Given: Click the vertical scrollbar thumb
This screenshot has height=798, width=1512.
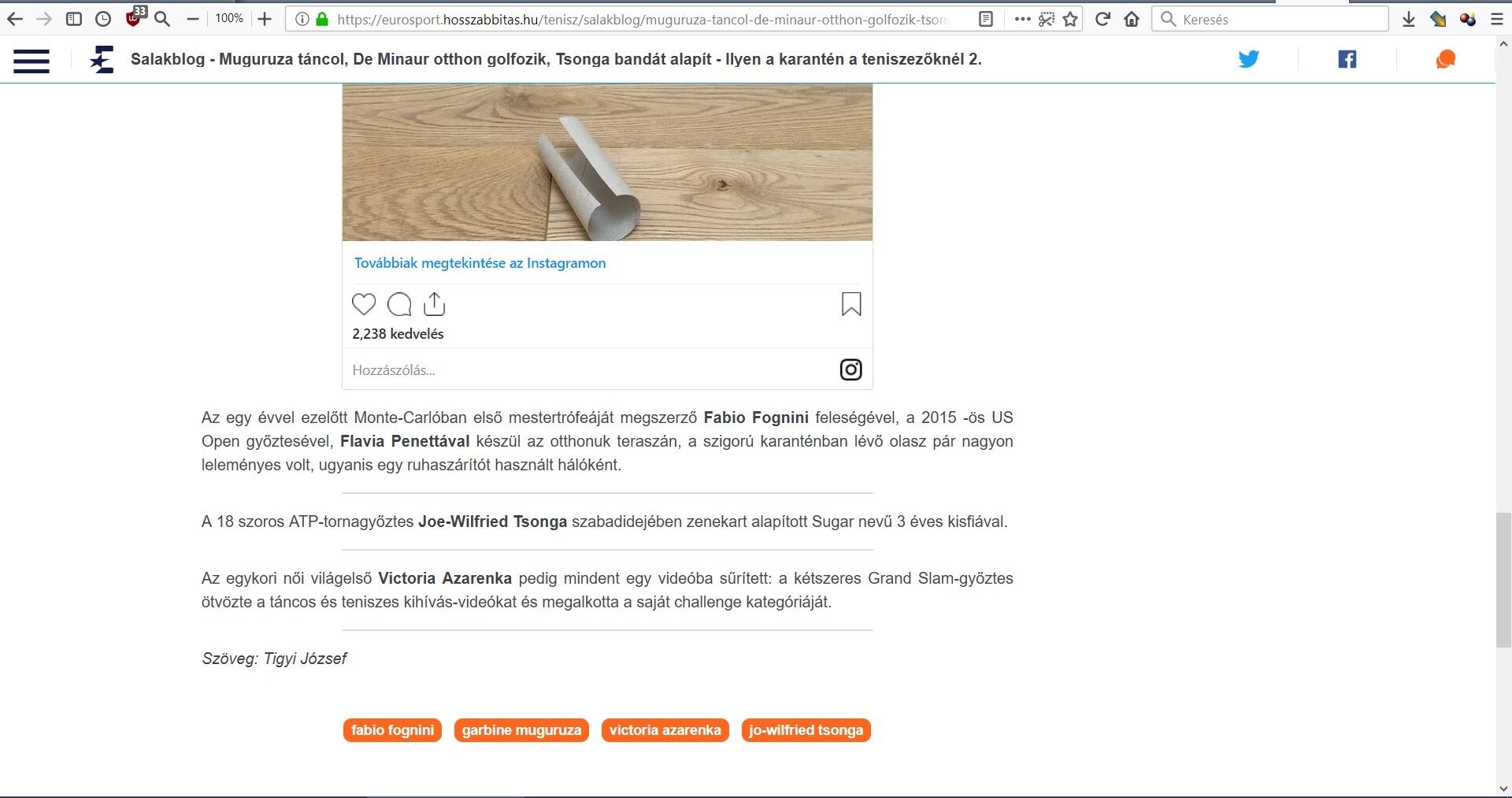Looking at the screenshot, I should tap(1503, 579).
